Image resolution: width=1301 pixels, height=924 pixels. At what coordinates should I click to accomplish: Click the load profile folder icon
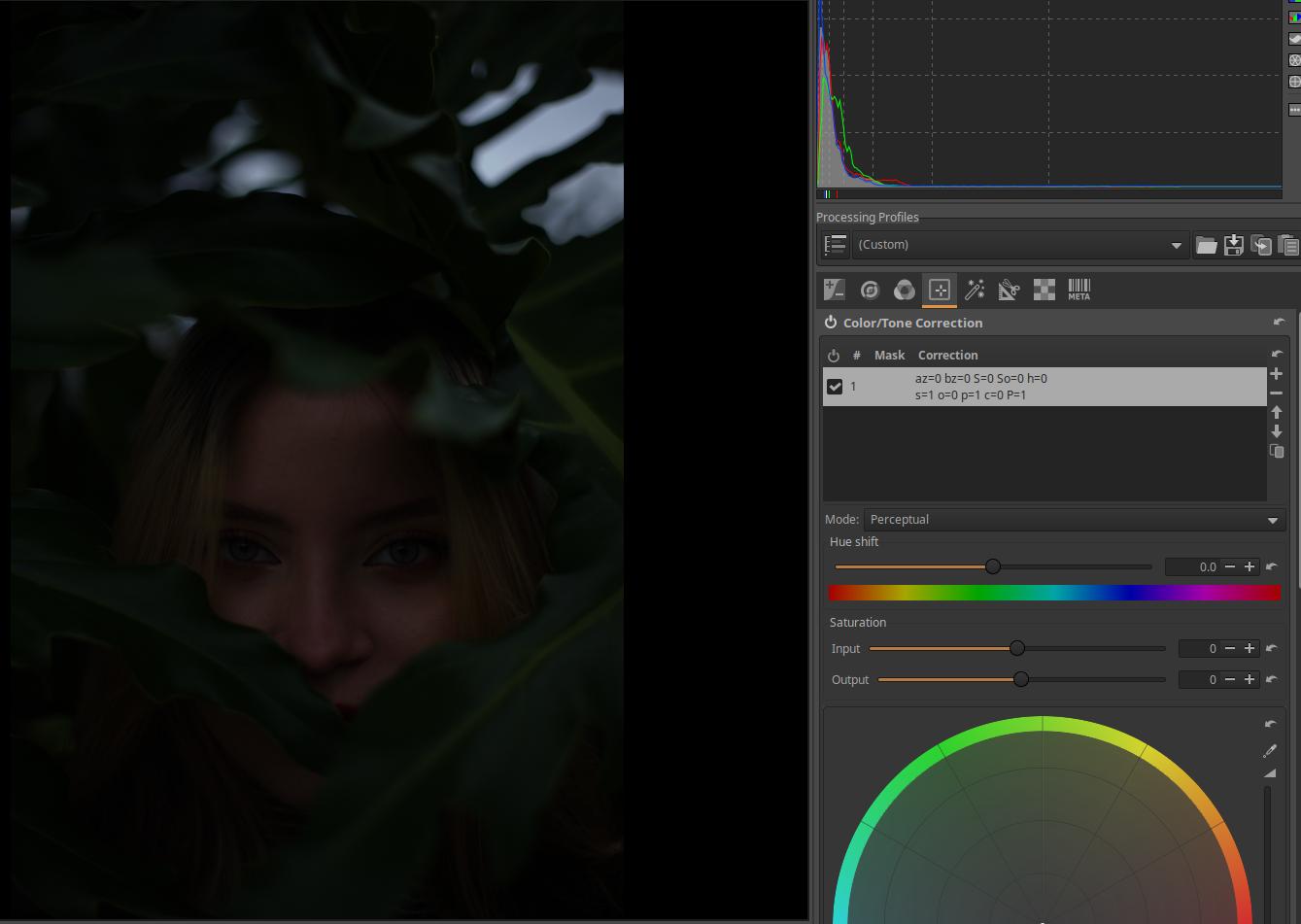pos(1206,245)
